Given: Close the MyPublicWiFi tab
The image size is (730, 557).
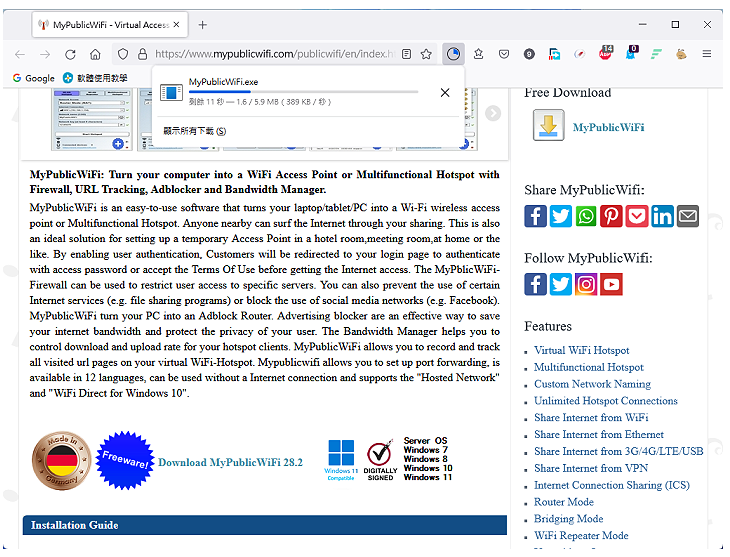Looking at the screenshot, I should 176,25.
